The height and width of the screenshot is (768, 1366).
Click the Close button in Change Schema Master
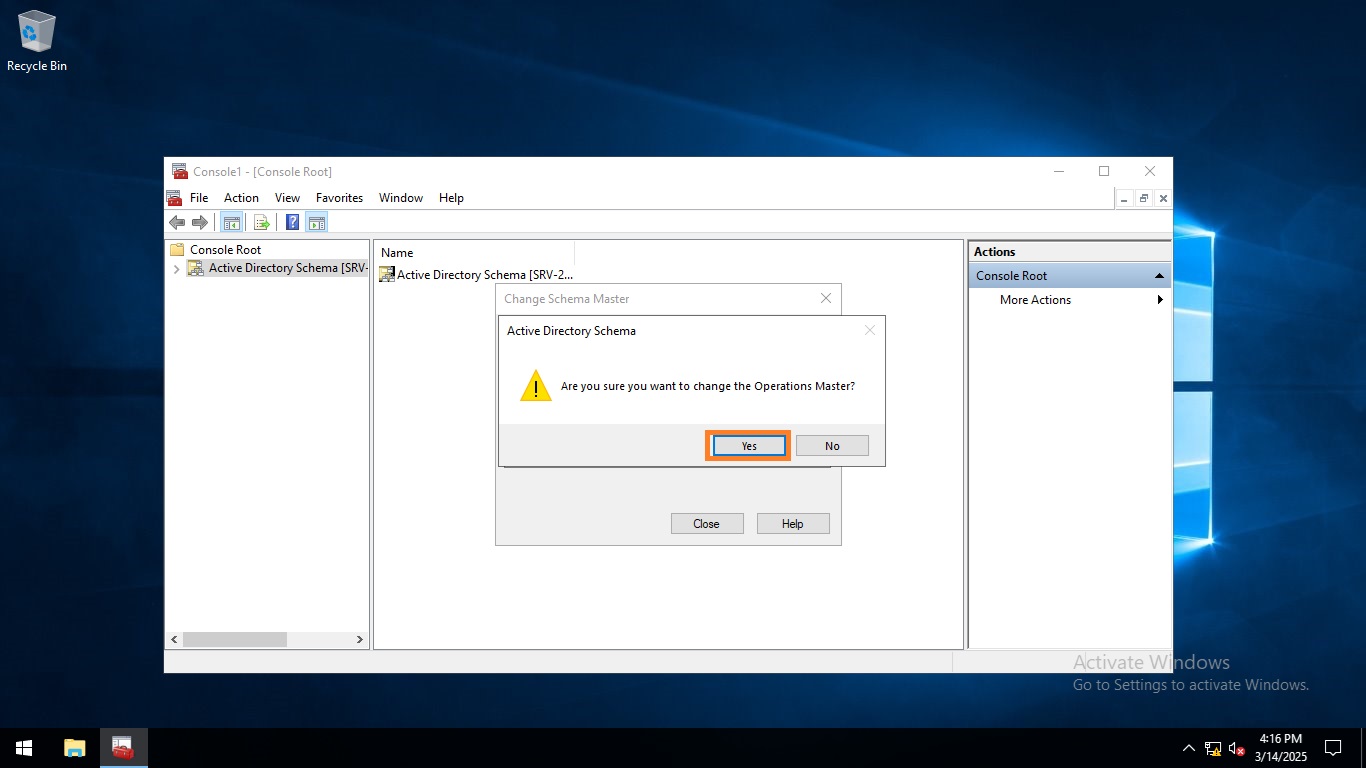pos(706,524)
